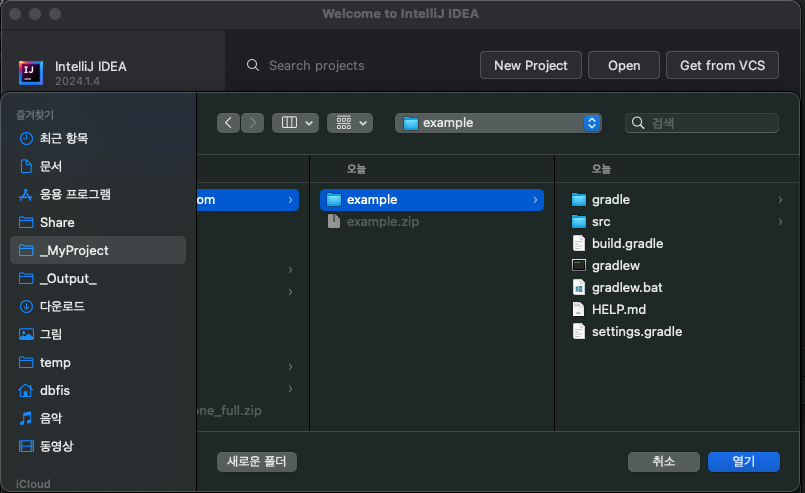Click the settings.gradle file icon
The height and width of the screenshot is (493, 805).
[x=579, y=331]
